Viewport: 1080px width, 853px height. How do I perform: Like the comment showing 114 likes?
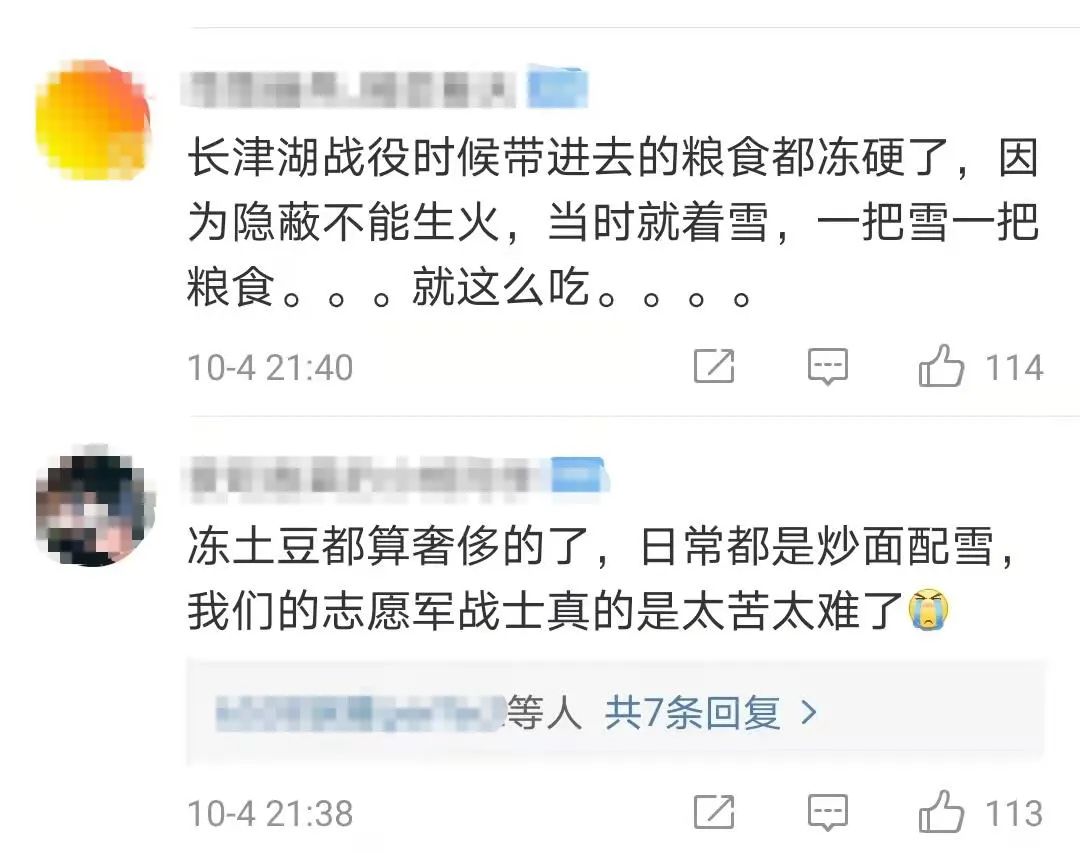coord(941,366)
